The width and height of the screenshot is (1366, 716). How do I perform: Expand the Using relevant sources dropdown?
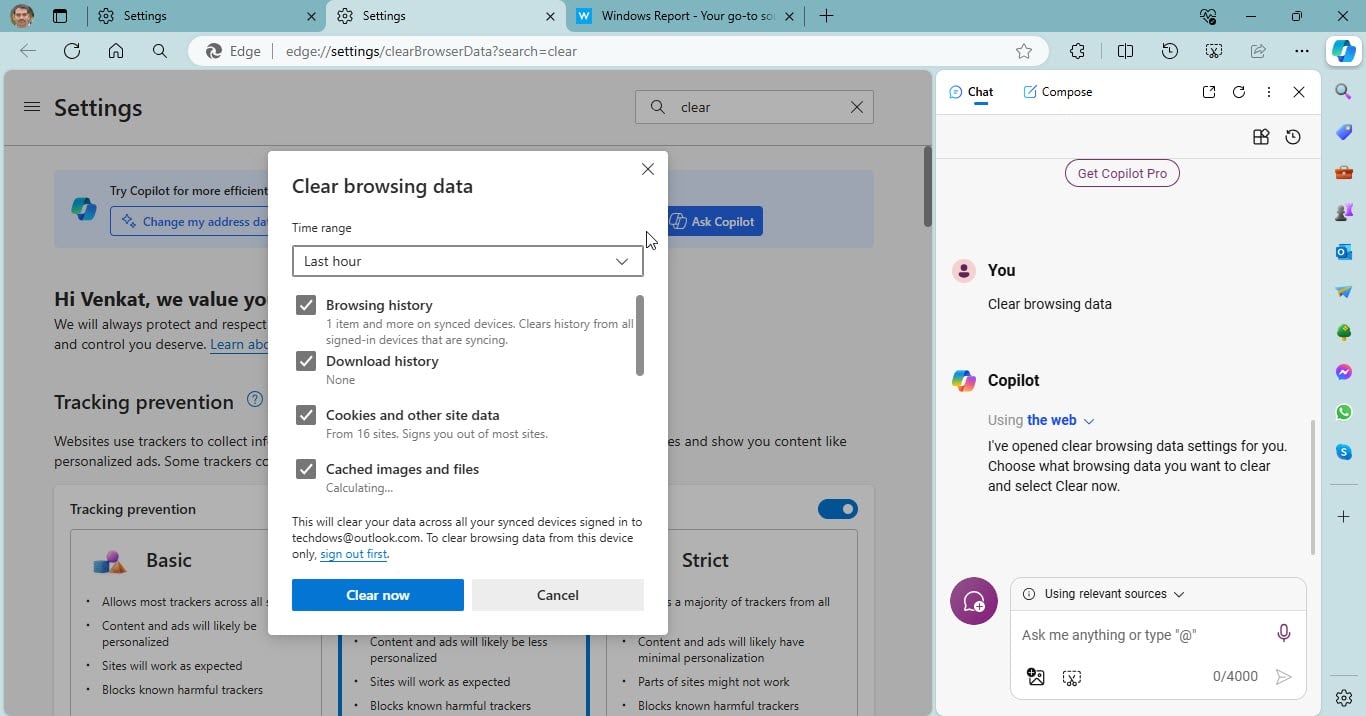click(x=1113, y=594)
